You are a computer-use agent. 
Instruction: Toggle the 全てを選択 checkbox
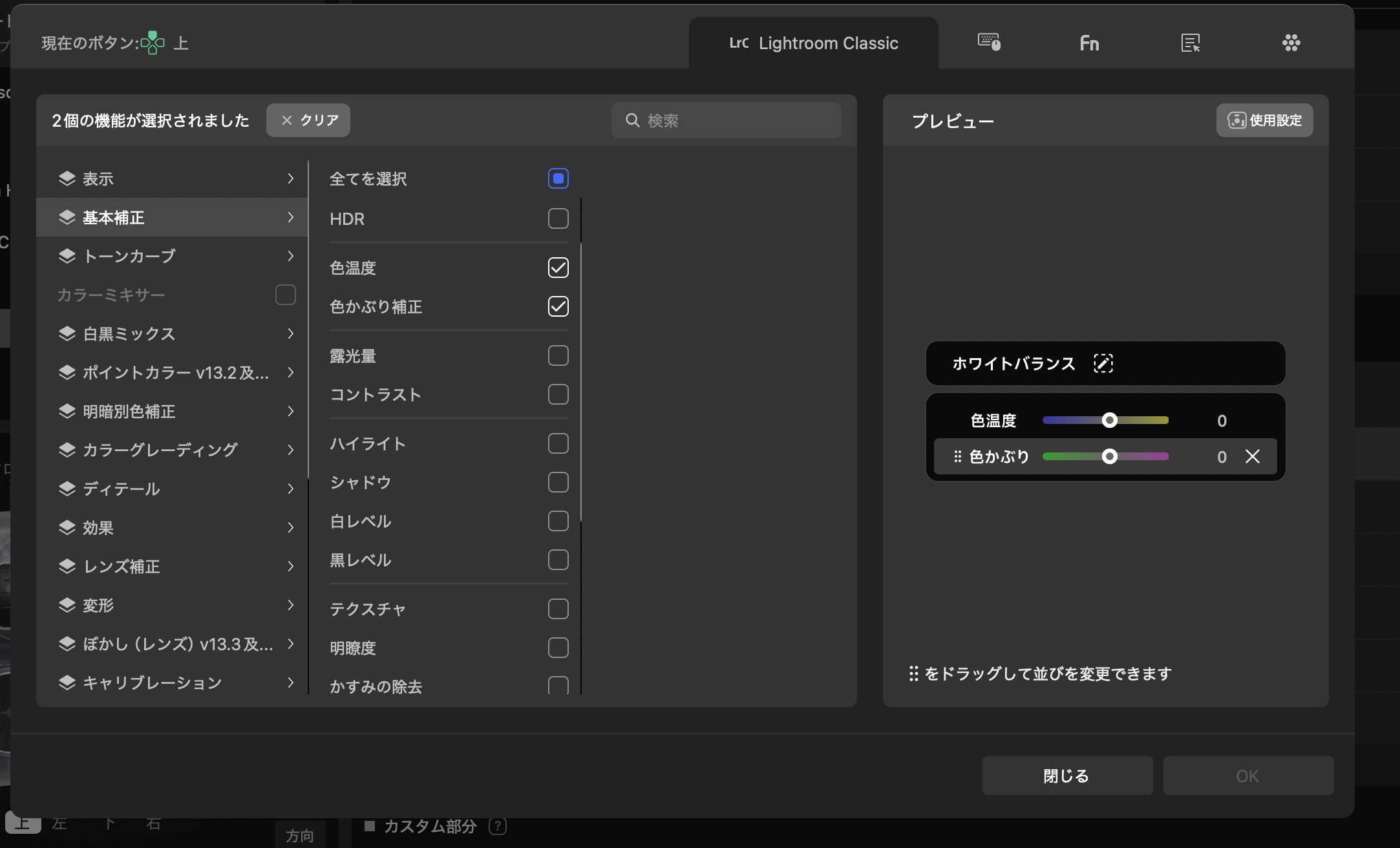(558, 178)
